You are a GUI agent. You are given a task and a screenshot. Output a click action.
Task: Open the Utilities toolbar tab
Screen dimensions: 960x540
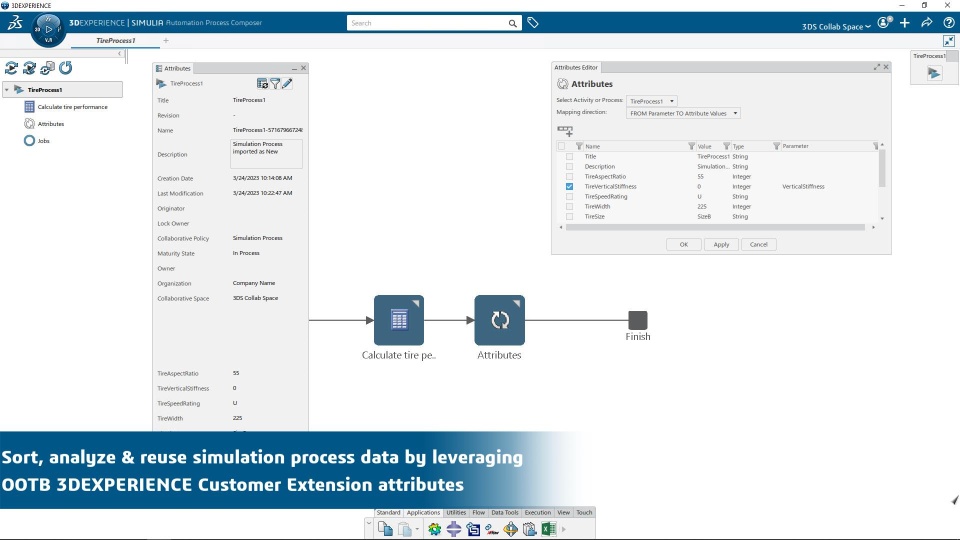(456, 512)
